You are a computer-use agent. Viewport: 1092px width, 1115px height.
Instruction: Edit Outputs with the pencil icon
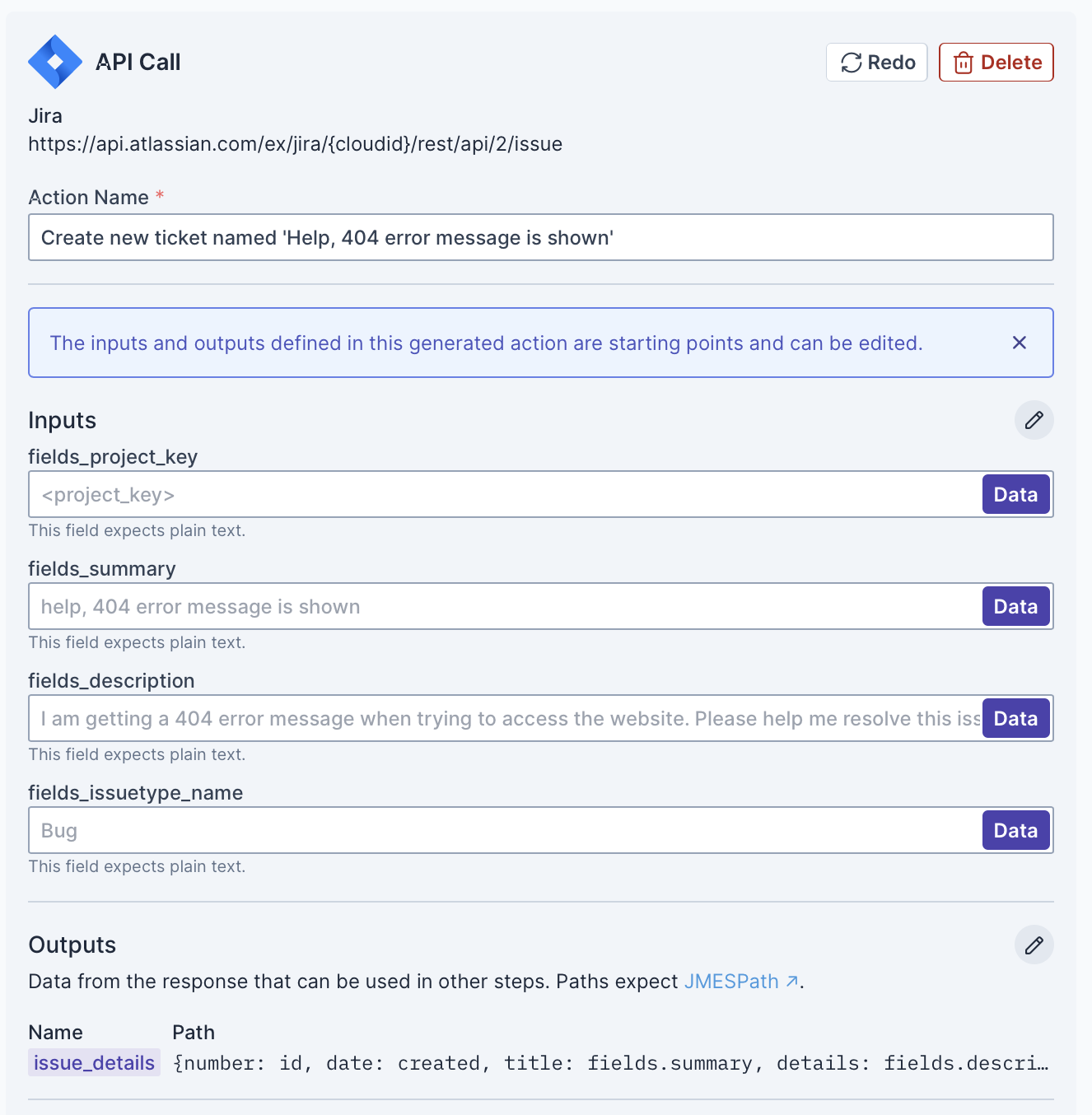(x=1034, y=945)
